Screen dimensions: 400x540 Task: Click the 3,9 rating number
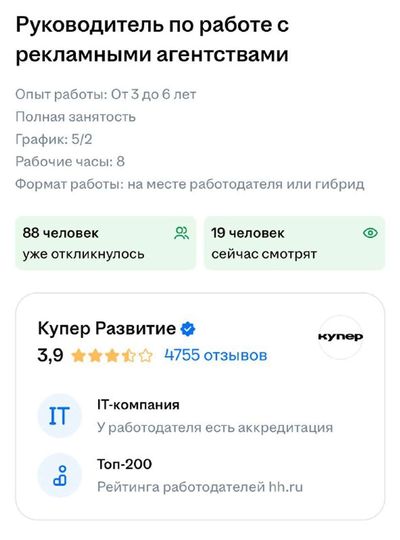pyautogui.click(x=50, y=355)
